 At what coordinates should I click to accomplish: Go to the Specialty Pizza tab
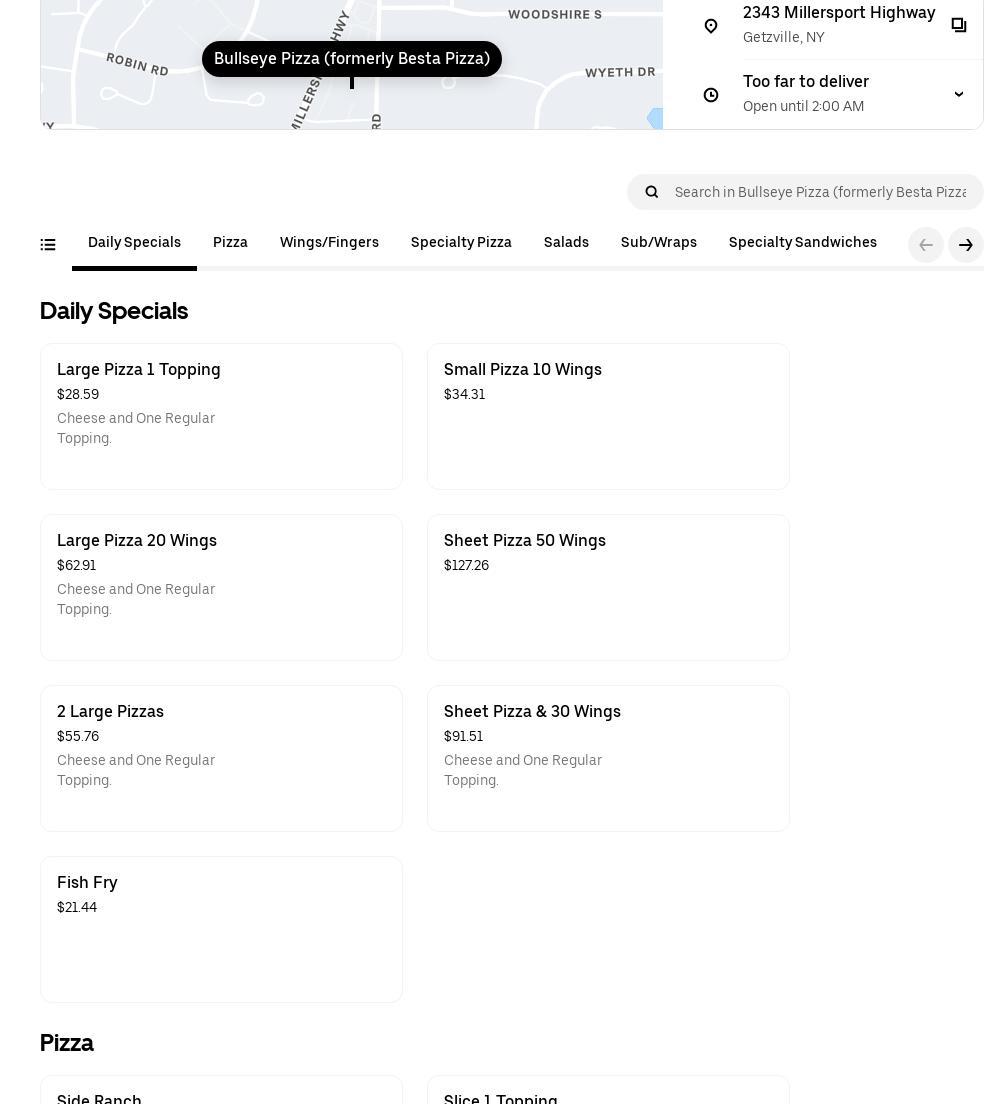click(461, 243)
